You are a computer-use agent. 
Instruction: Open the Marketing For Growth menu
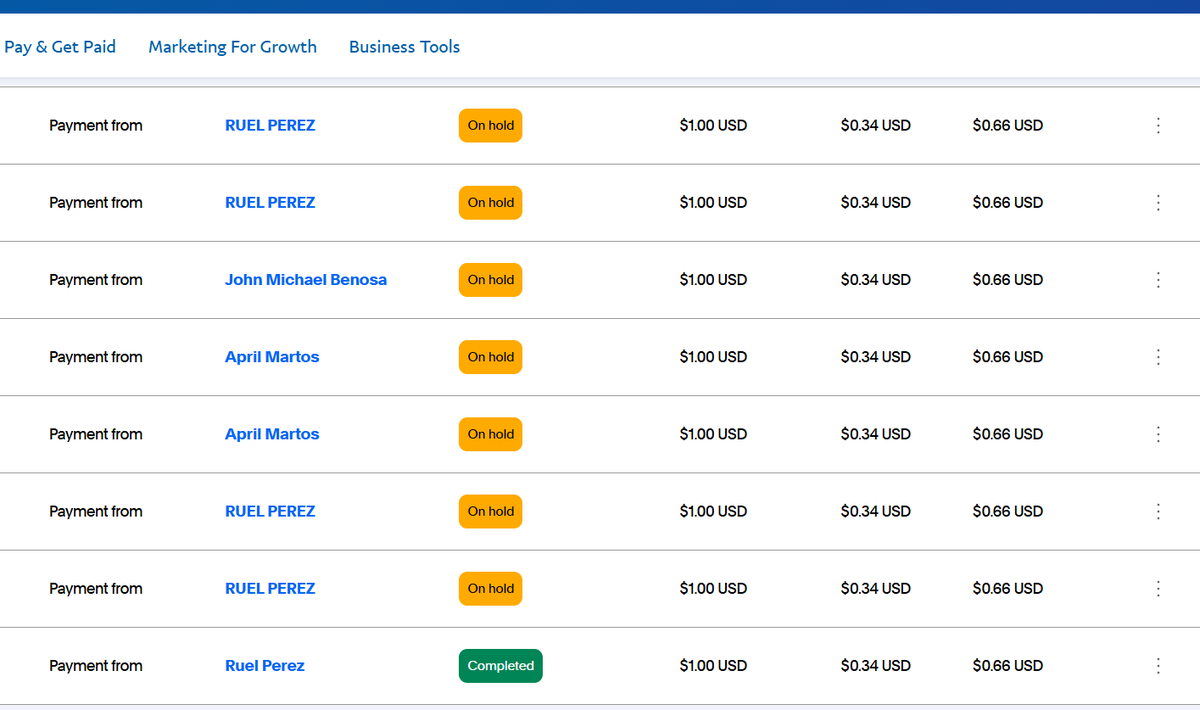click(x=232, y=47)
